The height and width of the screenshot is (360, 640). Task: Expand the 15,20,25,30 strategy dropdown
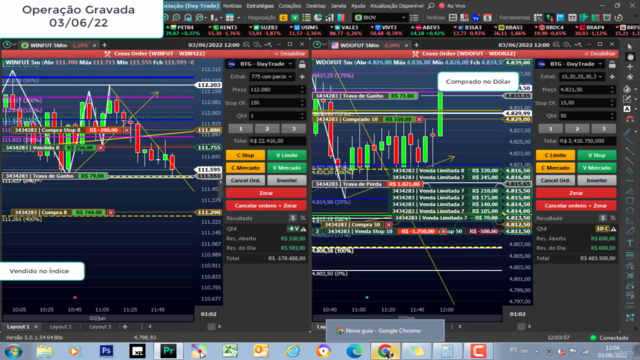(x=582, y=77)
